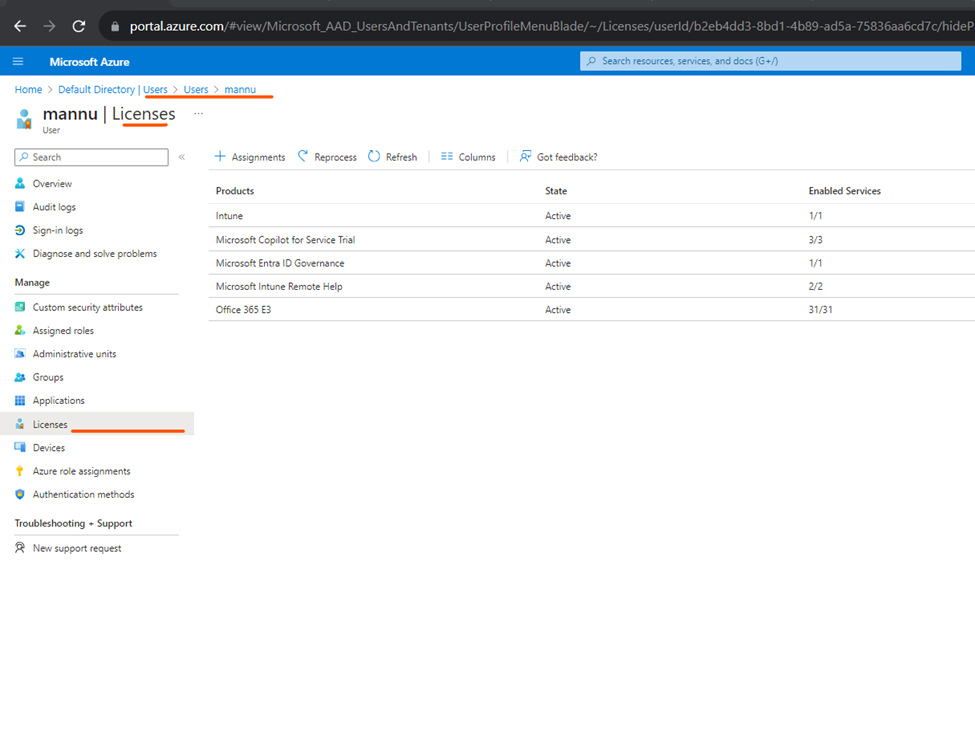Open the Columns chooser
This screenshot has height=741, width=975.
pyautogui.click(x=468, y=157)
